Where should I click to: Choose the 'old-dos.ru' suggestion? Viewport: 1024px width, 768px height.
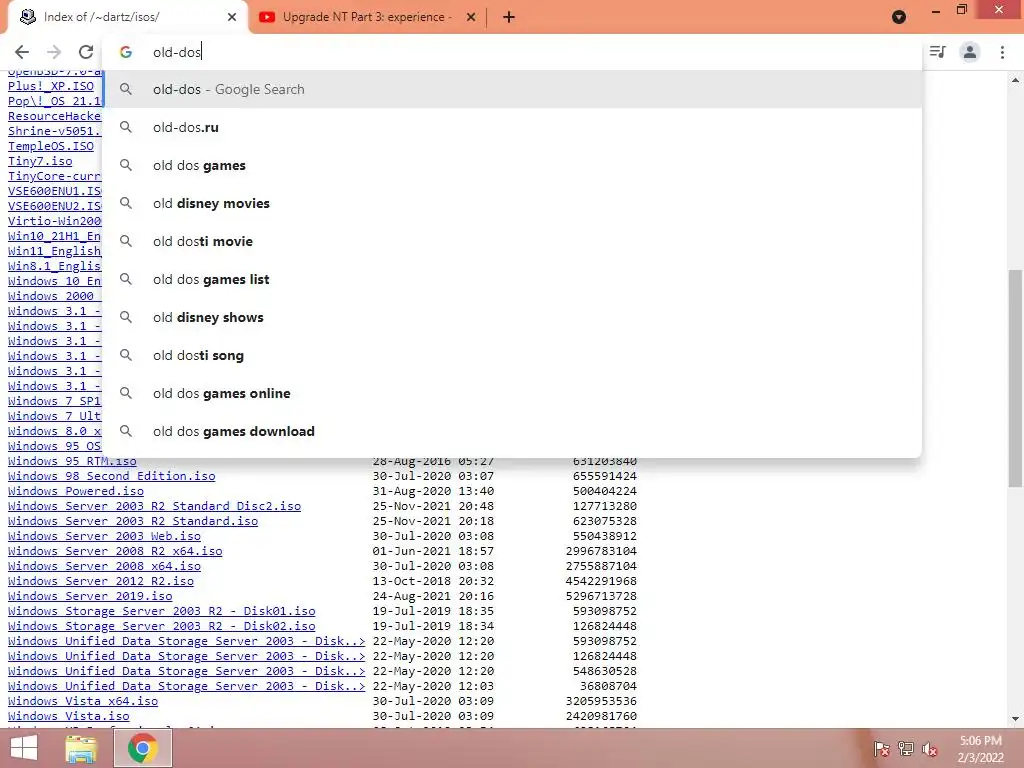pyautogui.click(x=513, y=127)
